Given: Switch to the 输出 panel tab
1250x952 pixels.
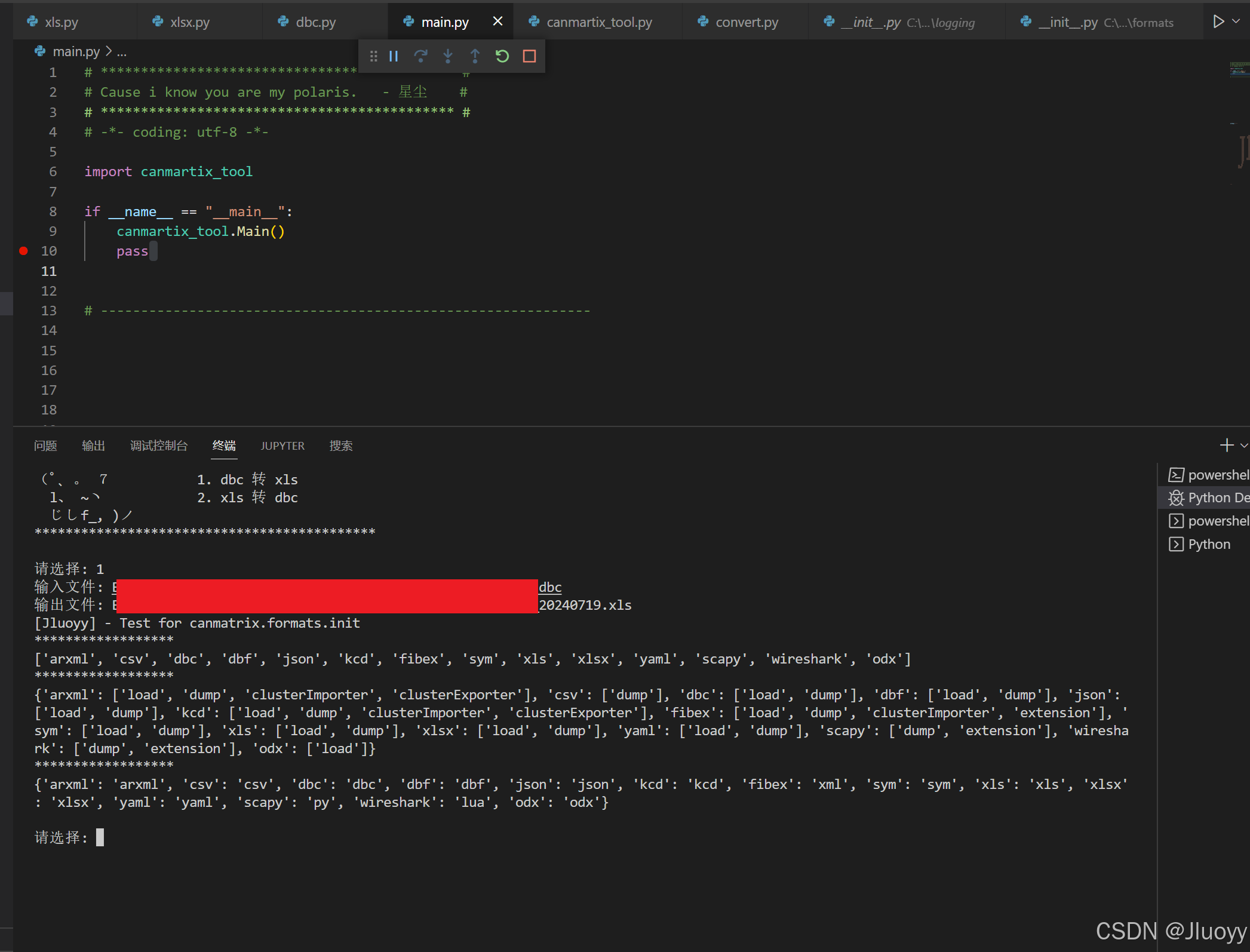Looking at the screenshot, I should point(93,446).
